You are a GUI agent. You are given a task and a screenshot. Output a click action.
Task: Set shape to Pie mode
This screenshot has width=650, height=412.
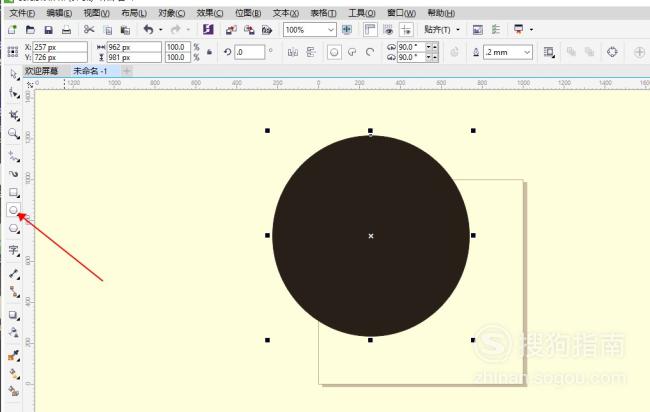coord(352,52)
